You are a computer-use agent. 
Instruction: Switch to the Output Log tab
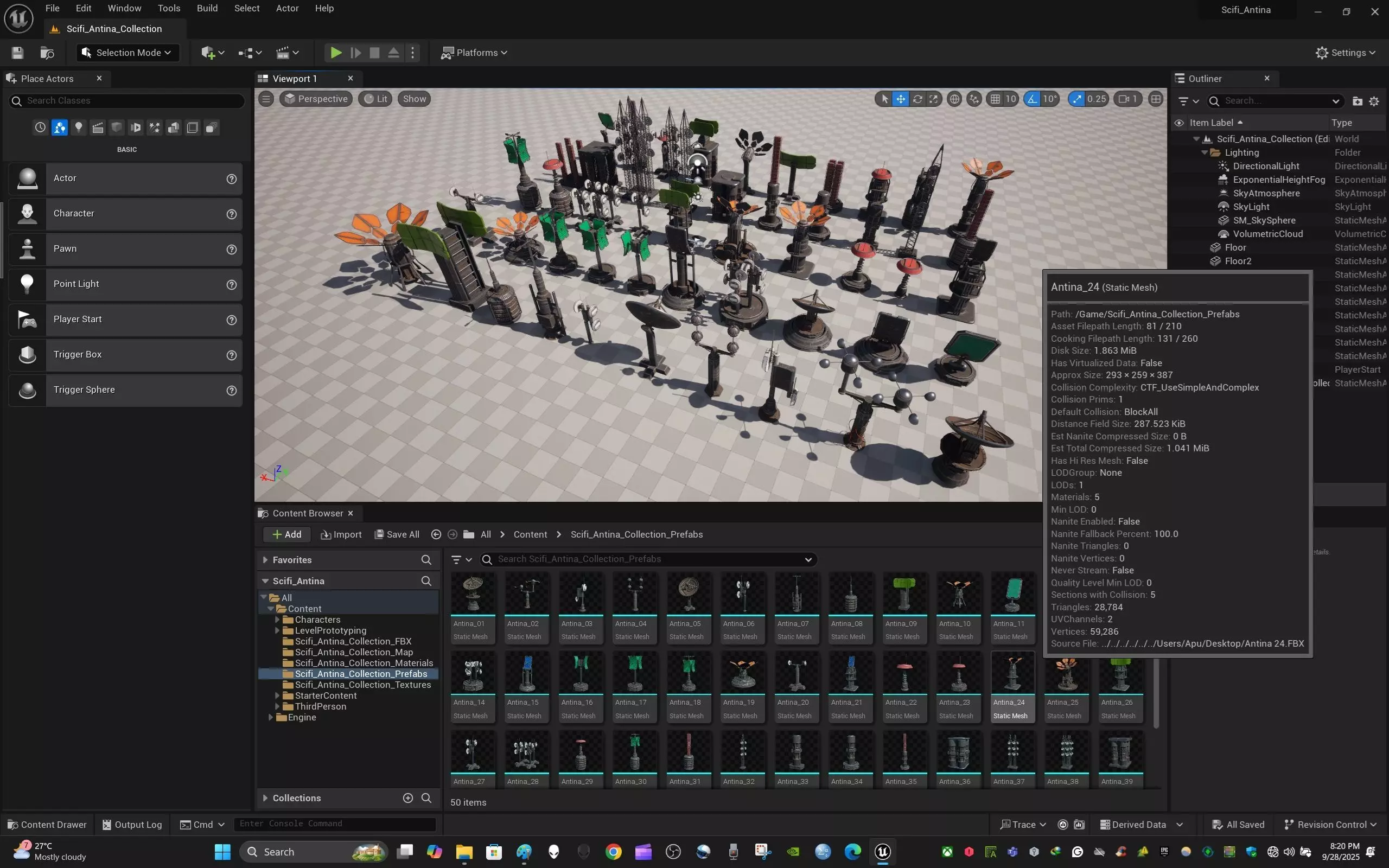[132, 825]
